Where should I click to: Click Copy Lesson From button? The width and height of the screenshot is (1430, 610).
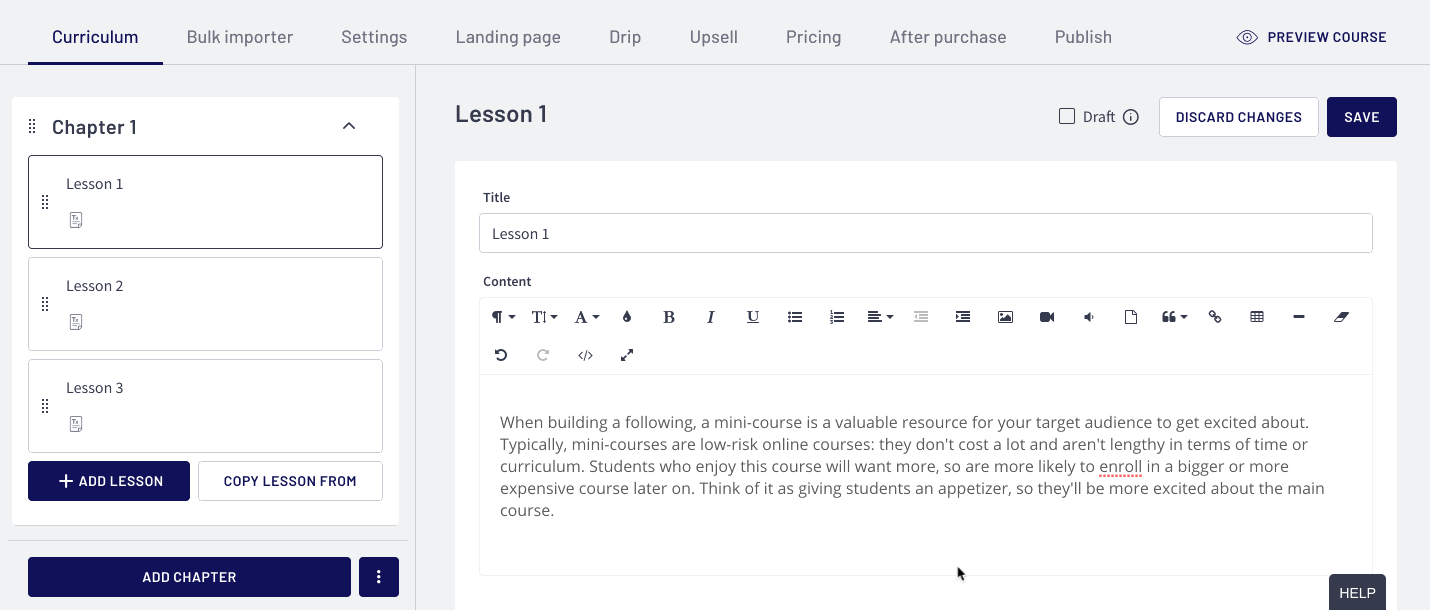[290, 481]
